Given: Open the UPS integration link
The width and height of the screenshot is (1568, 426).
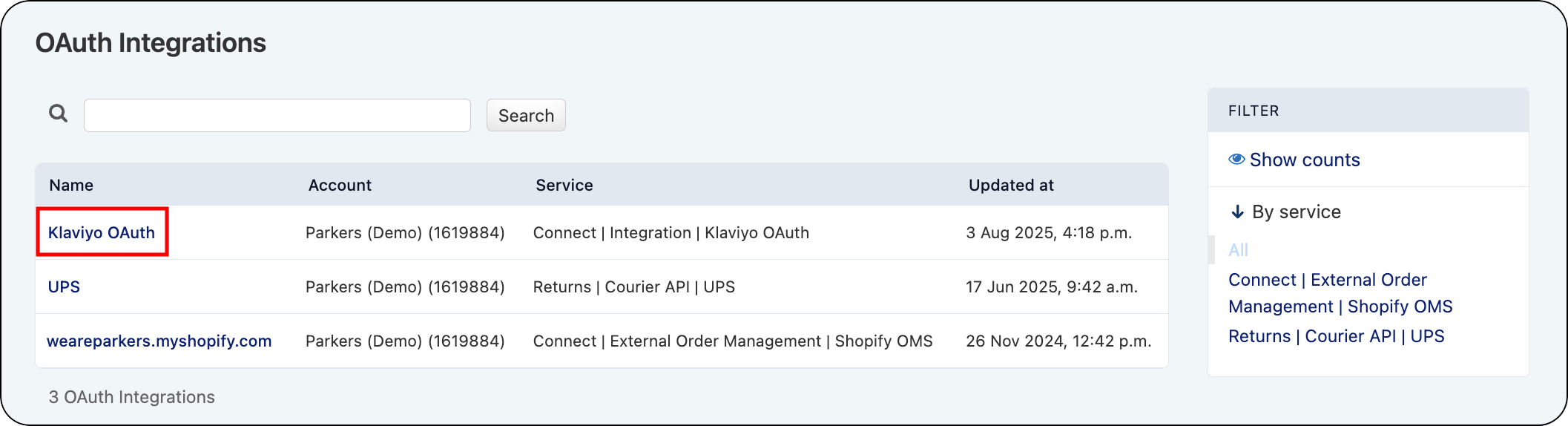Looking at the screenshot, I should coord(64,286).
